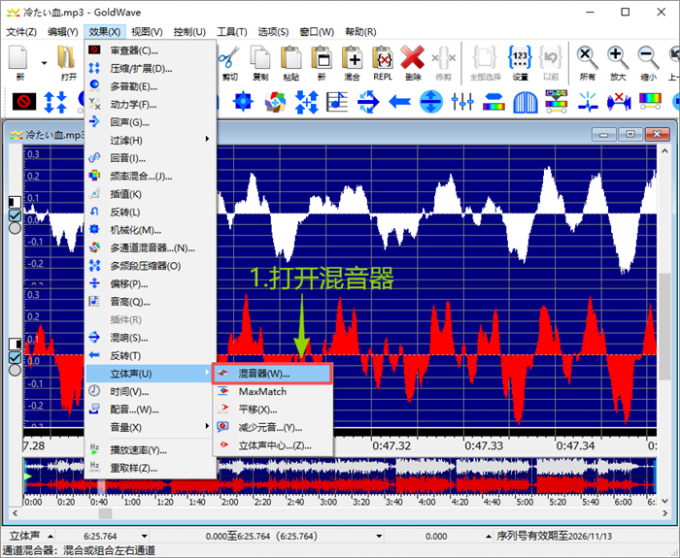Open a file with the 打开 folder icon
The width and height of the screenshot is (680, 558).
(x=67, y=58)
